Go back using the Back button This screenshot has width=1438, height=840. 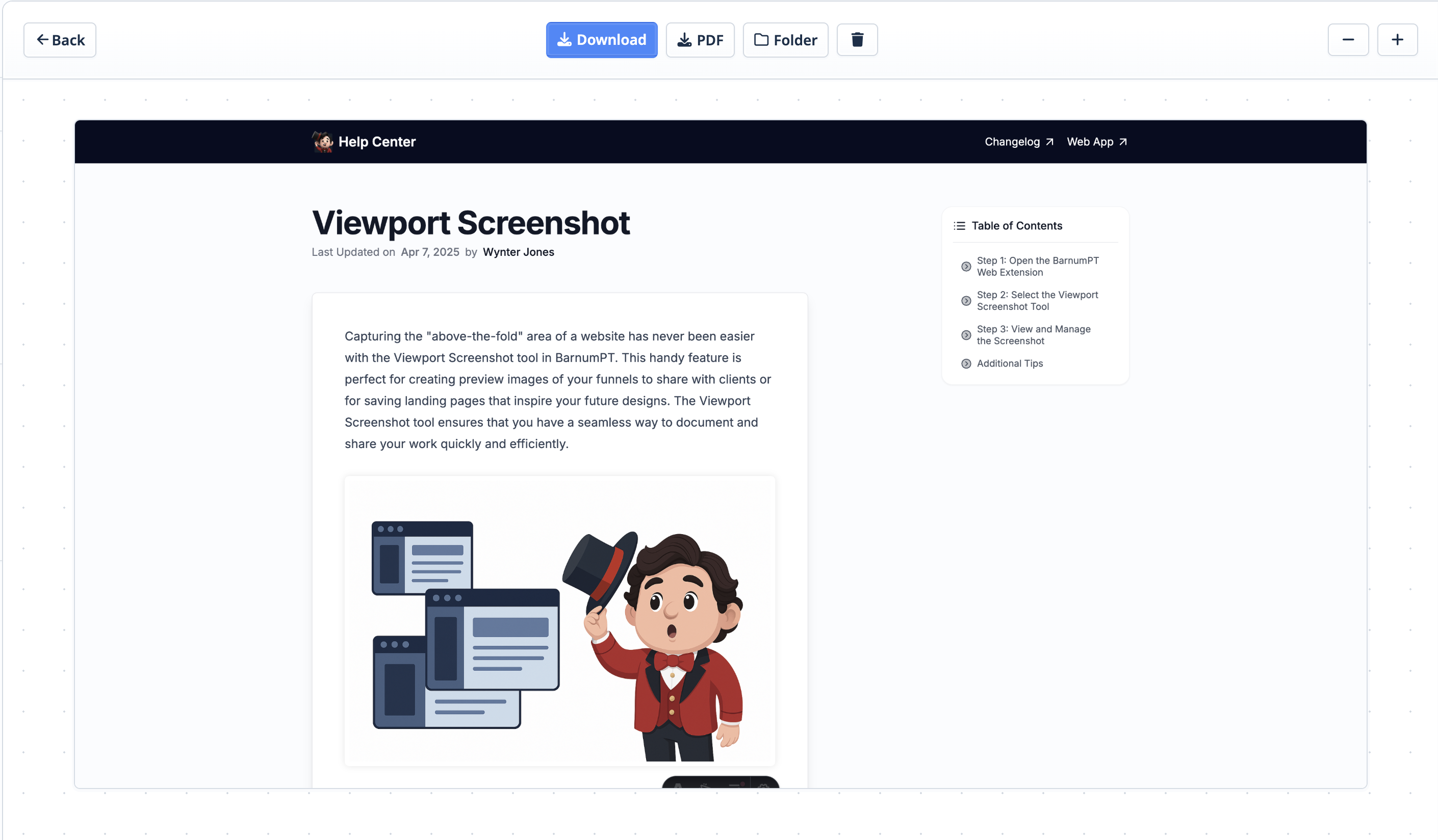click(x=60, y=40)
